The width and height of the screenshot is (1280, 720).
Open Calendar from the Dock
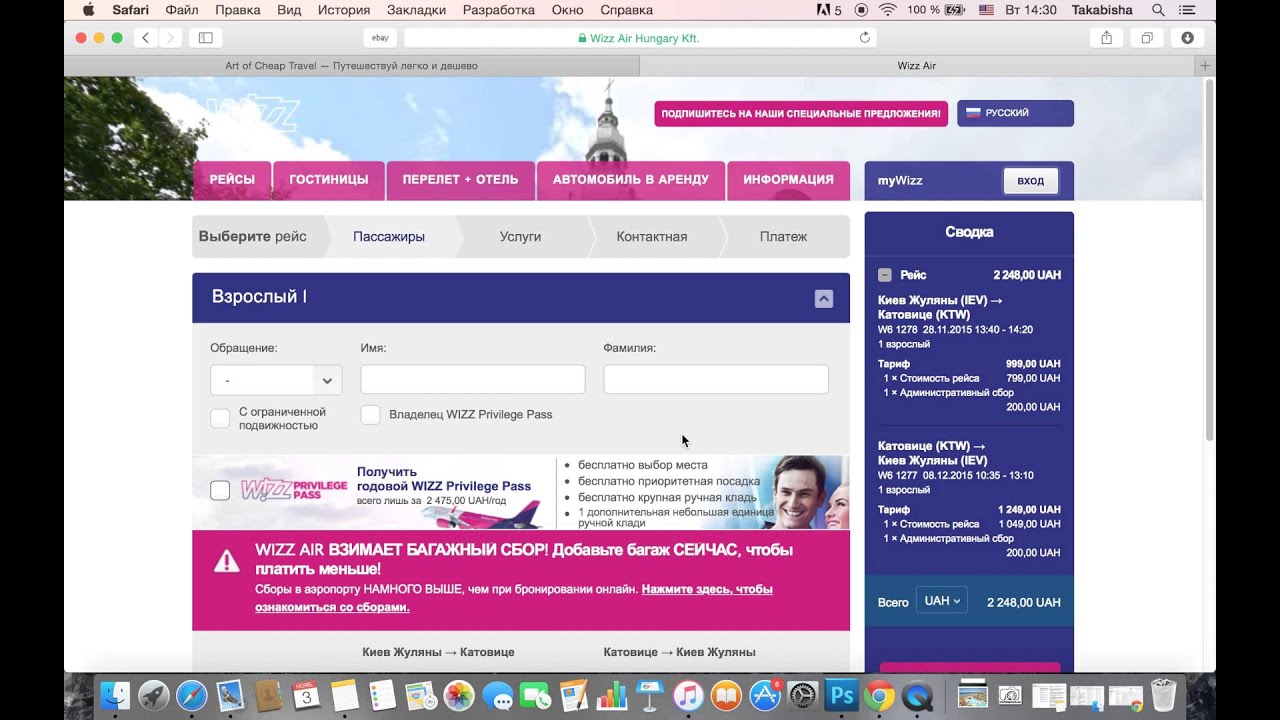pos(306,696)
